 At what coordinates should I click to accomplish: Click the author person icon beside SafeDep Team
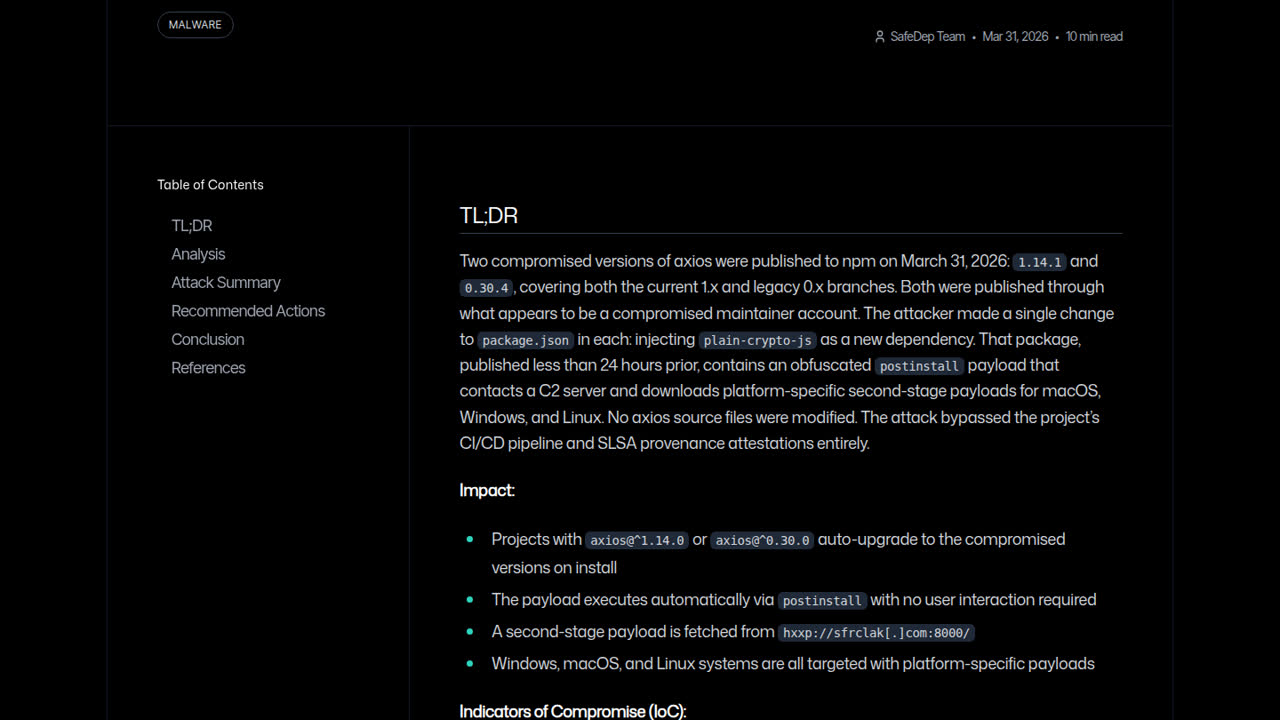(x=880, y=37)
